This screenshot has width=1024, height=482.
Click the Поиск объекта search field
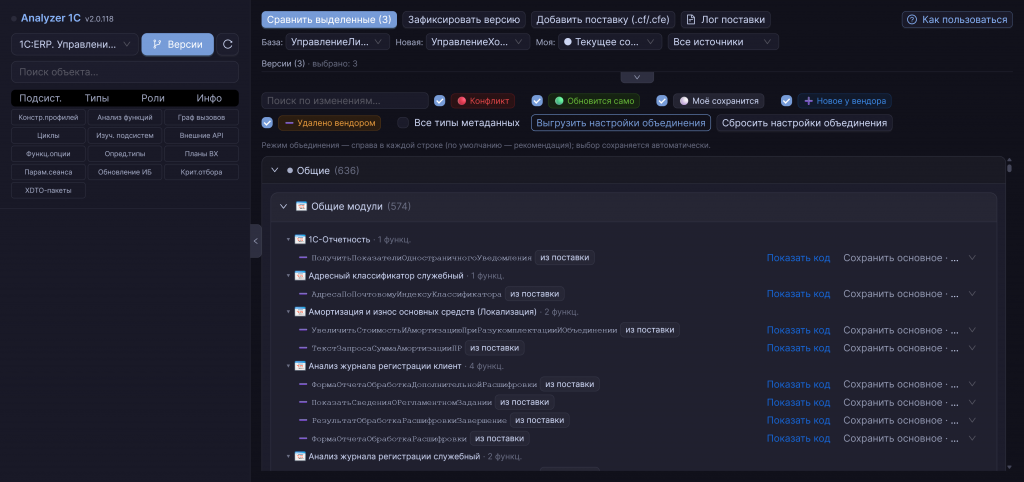(x=125, y=72)
